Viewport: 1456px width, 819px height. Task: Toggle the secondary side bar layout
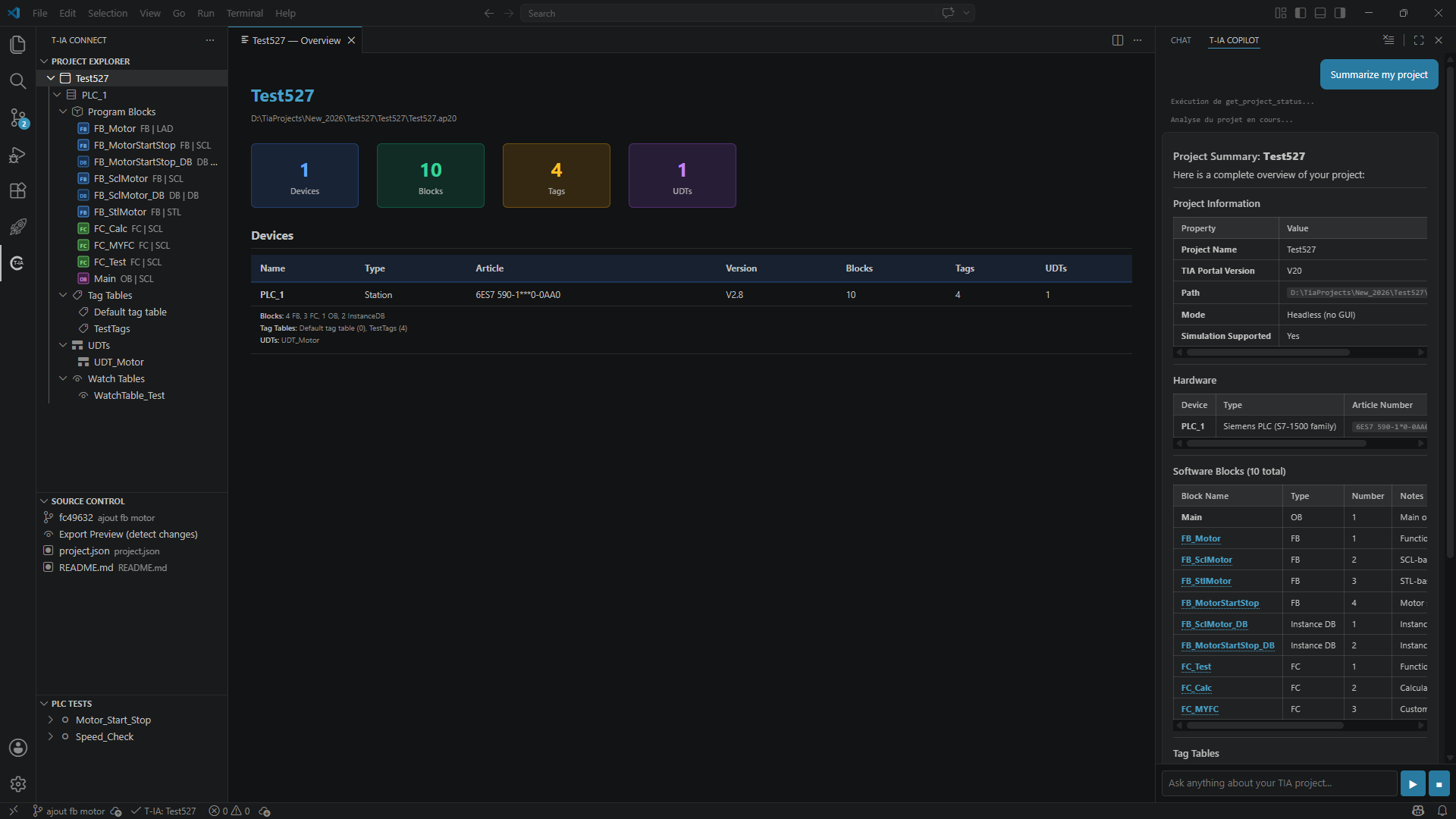click(x=1340, y=13)
